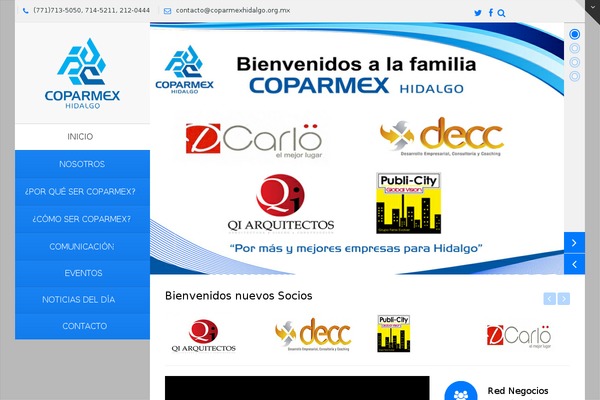Open the INICIO menu item
This screenshot has width=600, height=400.
[x=82, y=137]
